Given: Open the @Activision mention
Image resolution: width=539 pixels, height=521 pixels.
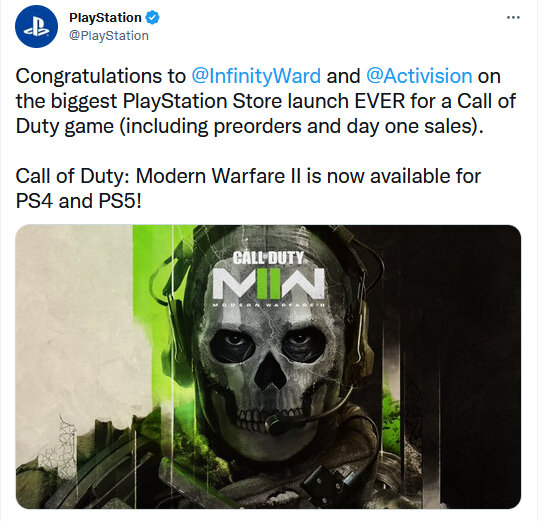Looking at the screenshot, I should [419, 76].
